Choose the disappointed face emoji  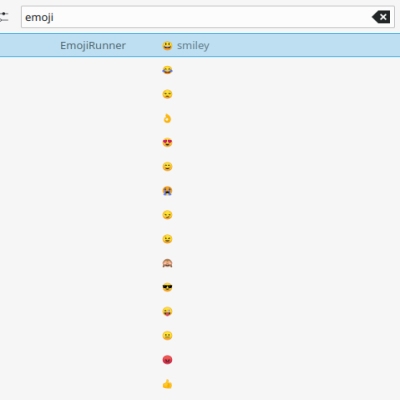[167, 94]
